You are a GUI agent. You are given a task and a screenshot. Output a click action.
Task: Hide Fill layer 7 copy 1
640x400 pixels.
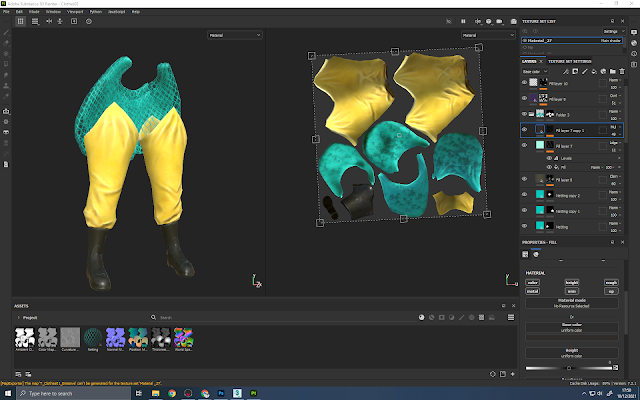524,129
